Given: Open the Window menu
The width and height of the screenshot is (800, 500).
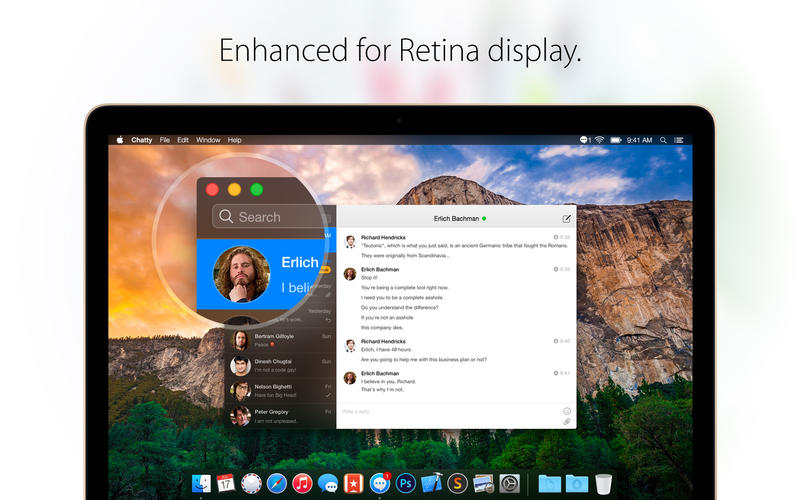Looking at the screenshot, I should tap(208, 140).
